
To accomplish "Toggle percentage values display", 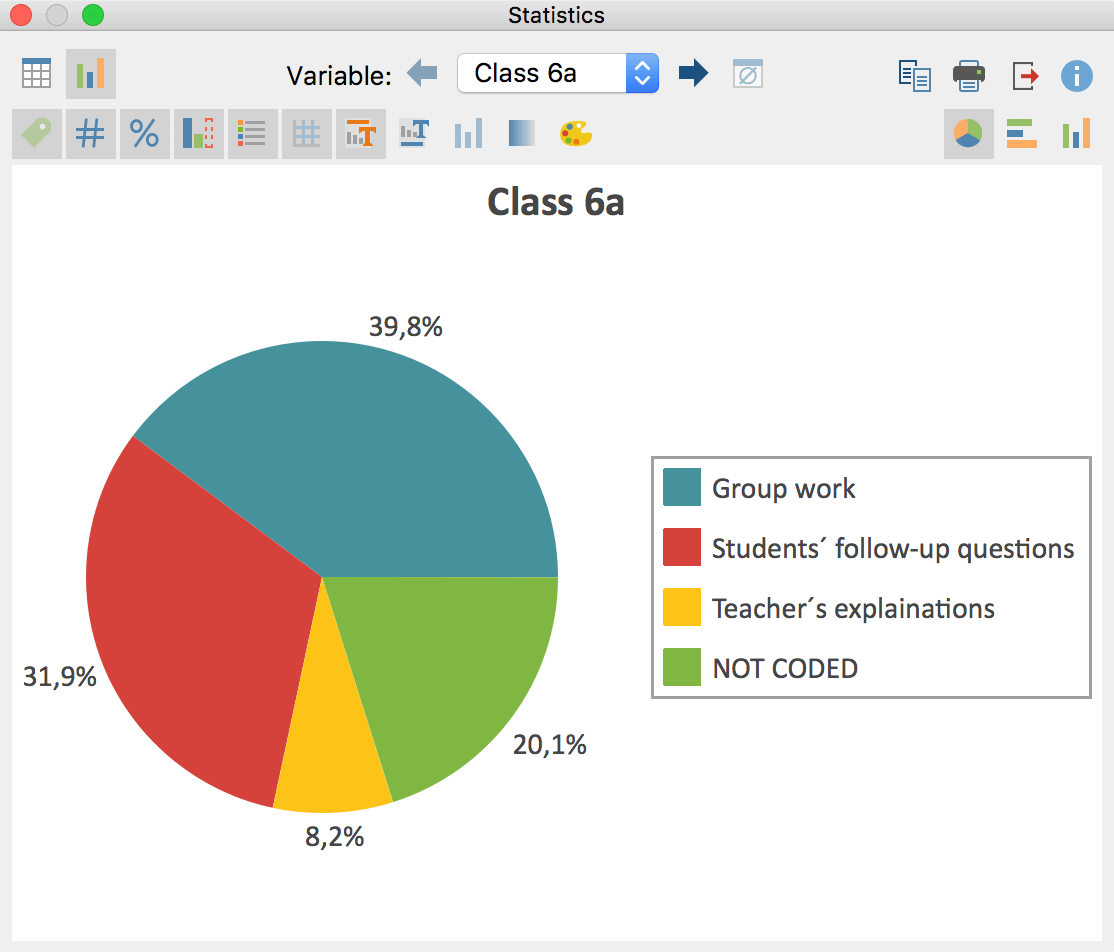I will [x=145, y=134].
